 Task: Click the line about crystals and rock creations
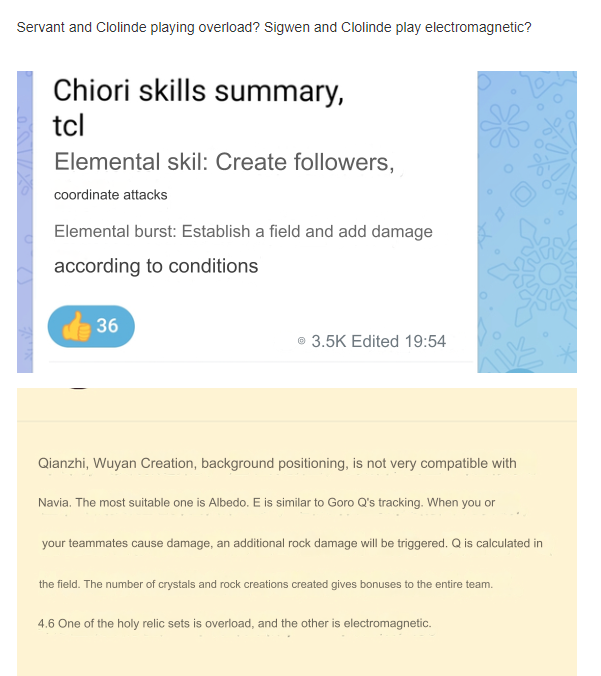[x=266, y=585]
